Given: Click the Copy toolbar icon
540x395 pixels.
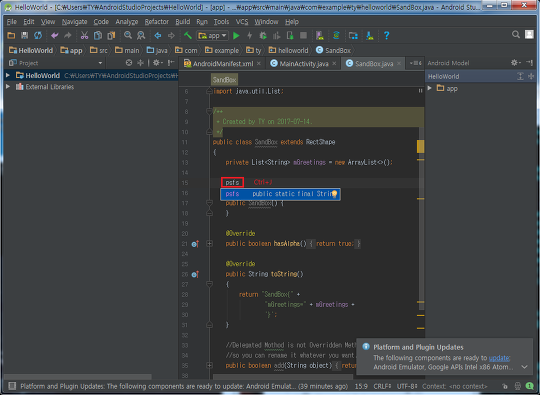Looking at the screenshot, I should 98,35.
